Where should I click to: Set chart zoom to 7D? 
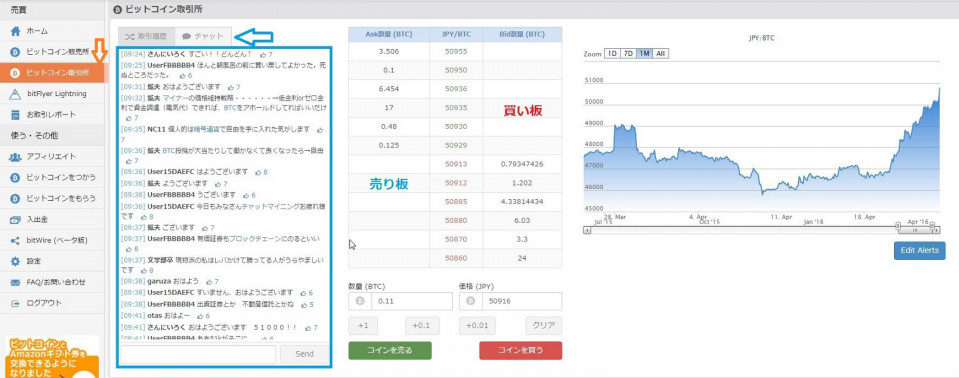click(x=628, y=54)
